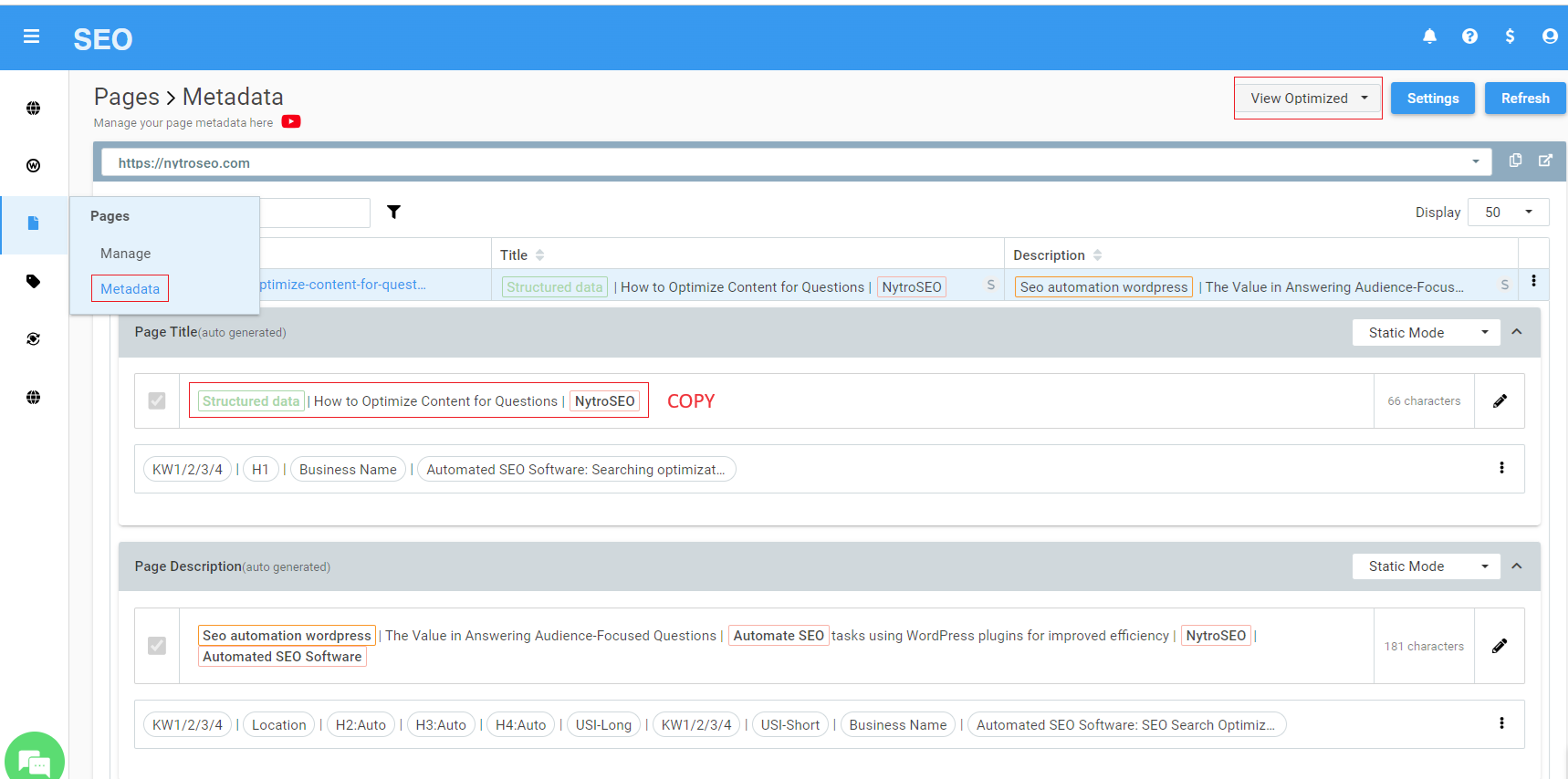Open Page Description Static Mode dropdown
1568x779 pixels.
click(1427, 566)
